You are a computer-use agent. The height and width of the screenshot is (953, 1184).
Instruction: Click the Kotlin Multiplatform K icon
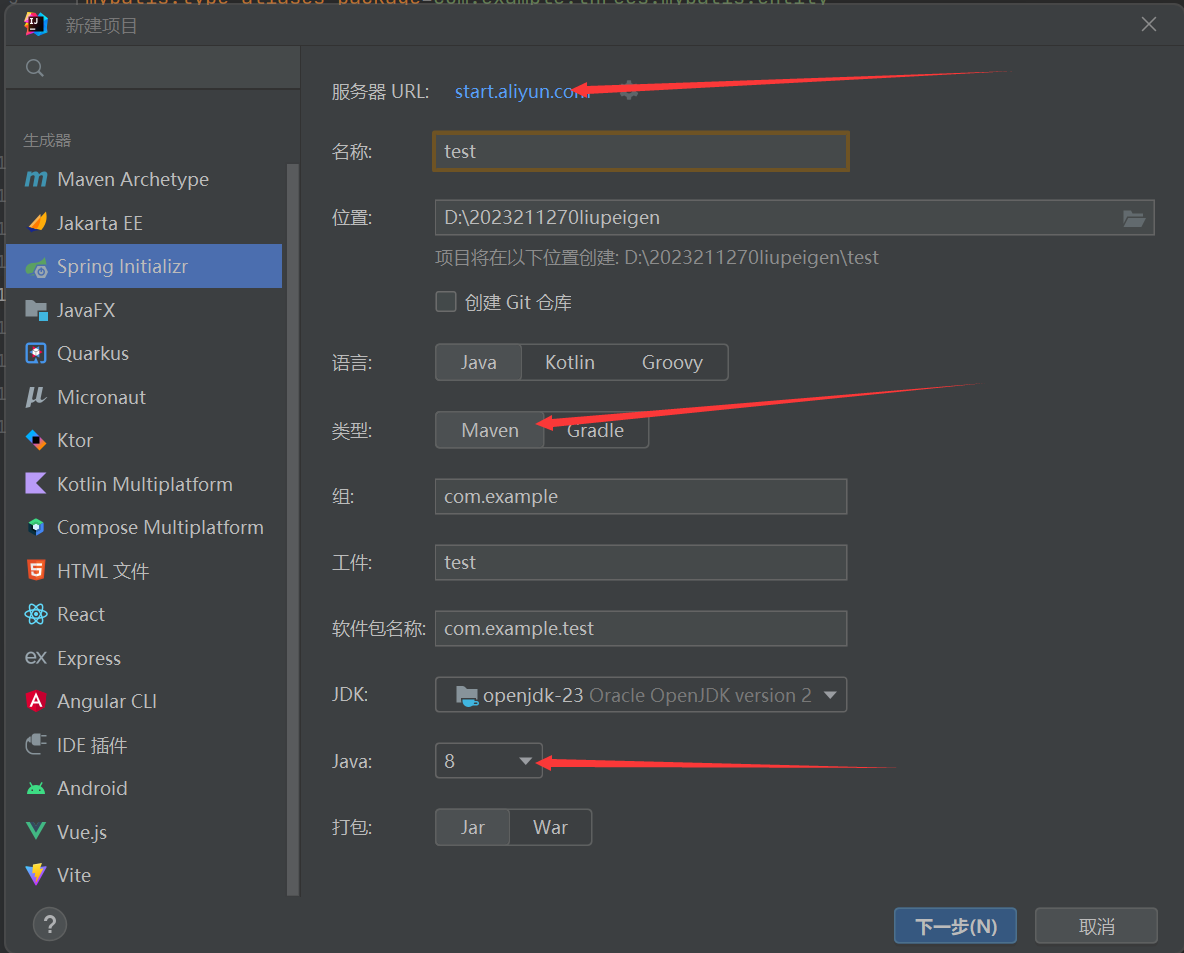click(35, 483)
